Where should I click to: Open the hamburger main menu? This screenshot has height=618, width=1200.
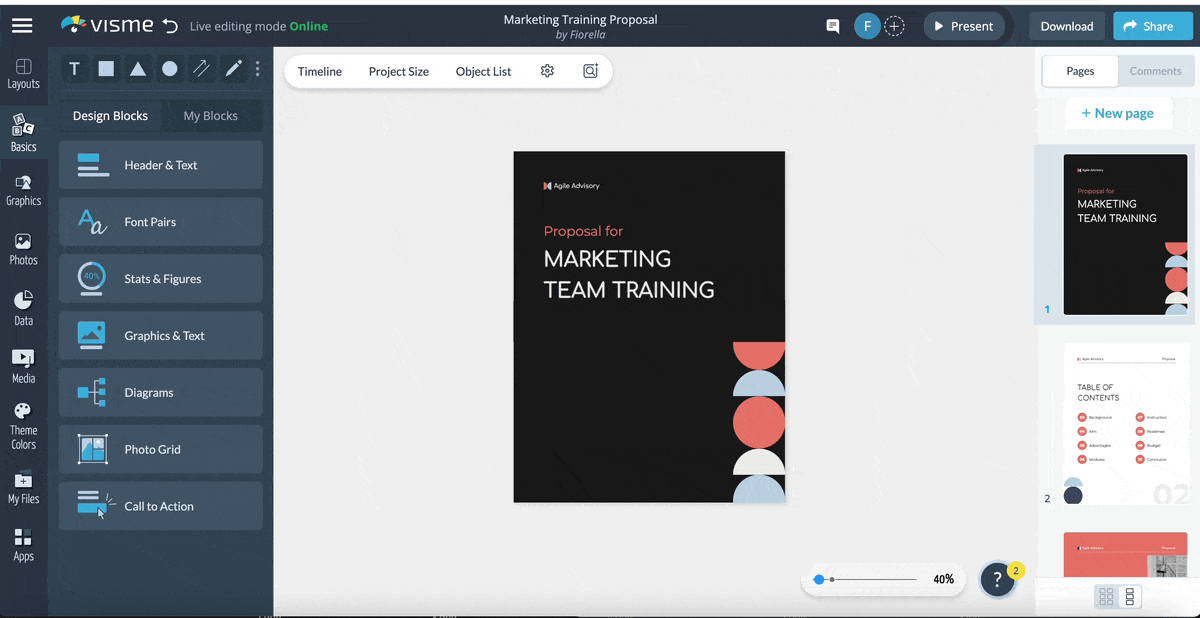click(x=22, y=26)
